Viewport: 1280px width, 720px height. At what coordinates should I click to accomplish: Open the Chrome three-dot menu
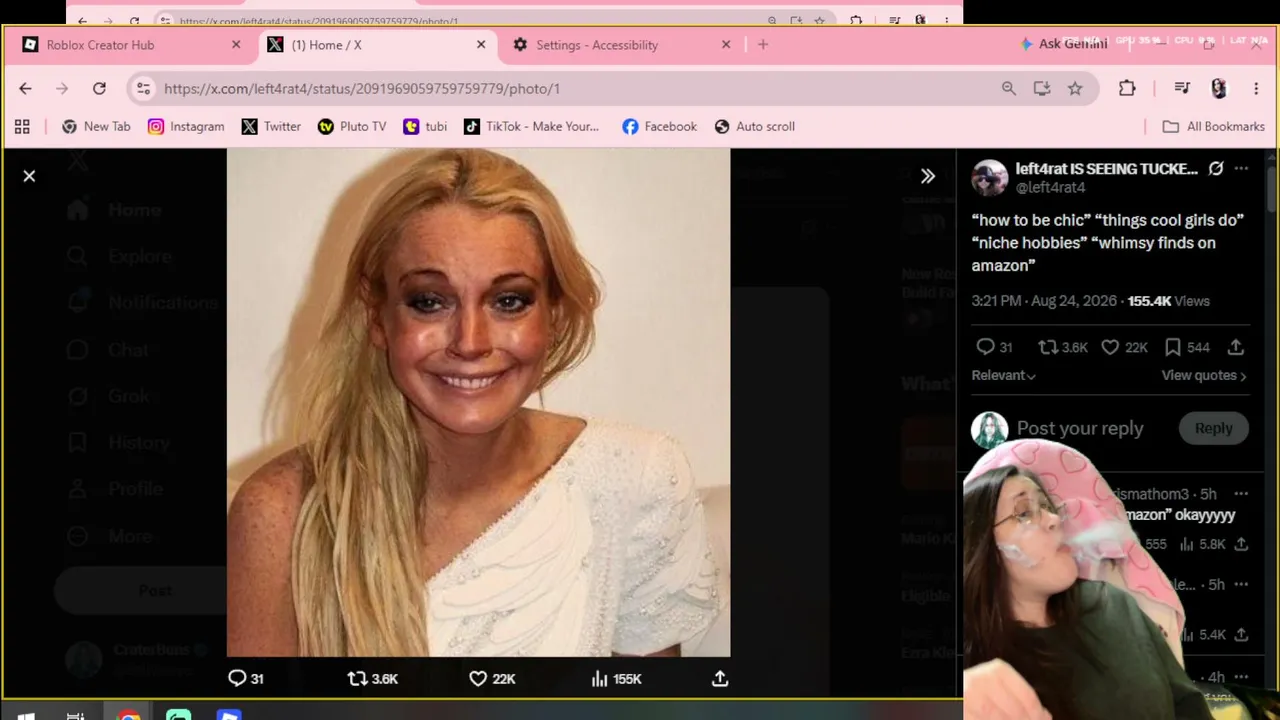click(1256, 89)
